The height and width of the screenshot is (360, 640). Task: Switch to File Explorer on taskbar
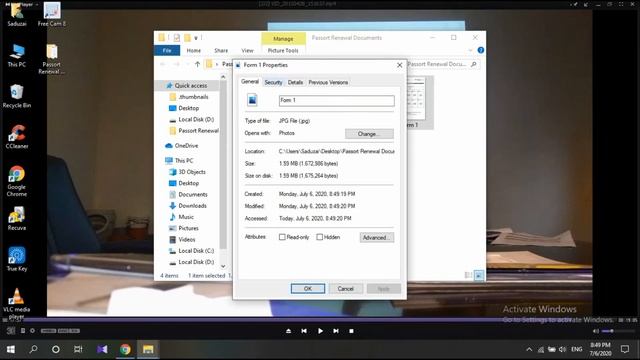(x=148, y=349)
